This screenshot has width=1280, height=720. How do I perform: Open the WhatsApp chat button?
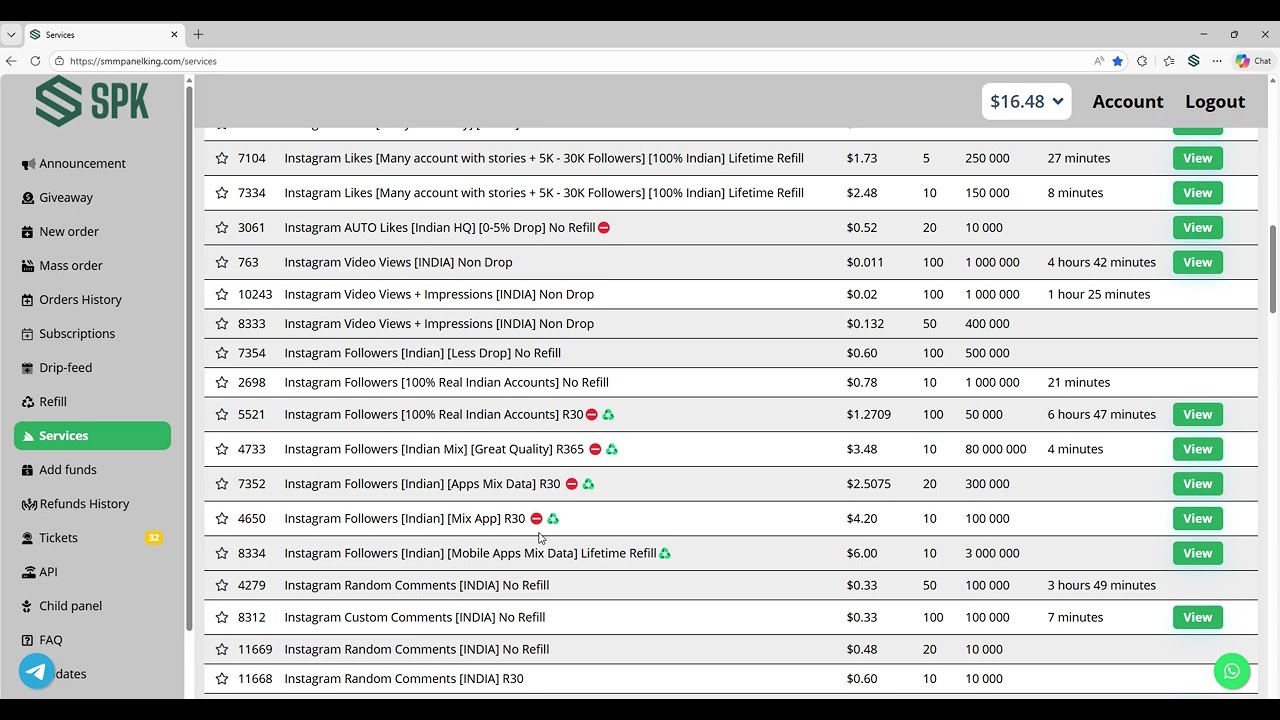coord(1232,672)
